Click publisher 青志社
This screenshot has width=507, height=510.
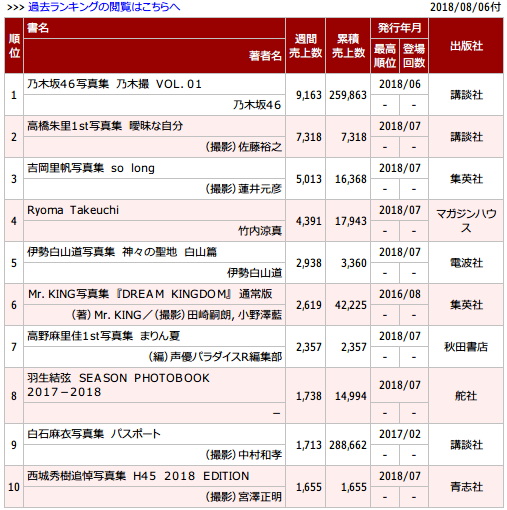(x=466, y=487)
